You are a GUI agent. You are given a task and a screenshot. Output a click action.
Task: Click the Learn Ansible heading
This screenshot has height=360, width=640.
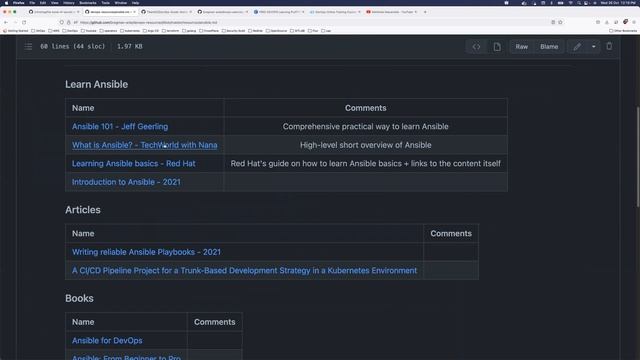click(x=96, y=84)
